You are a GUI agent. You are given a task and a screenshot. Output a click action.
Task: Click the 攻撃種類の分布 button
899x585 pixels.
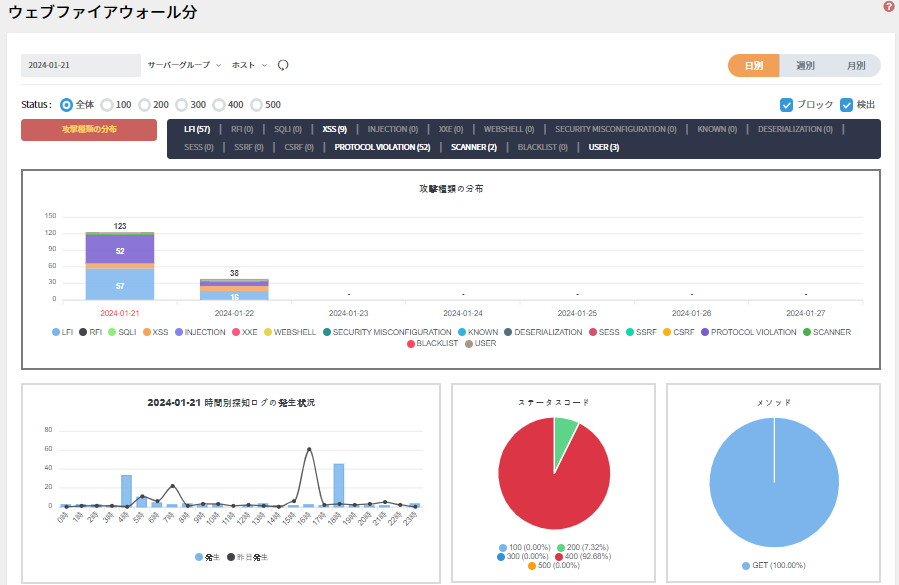pyautogui.click(x=89, y=130)
